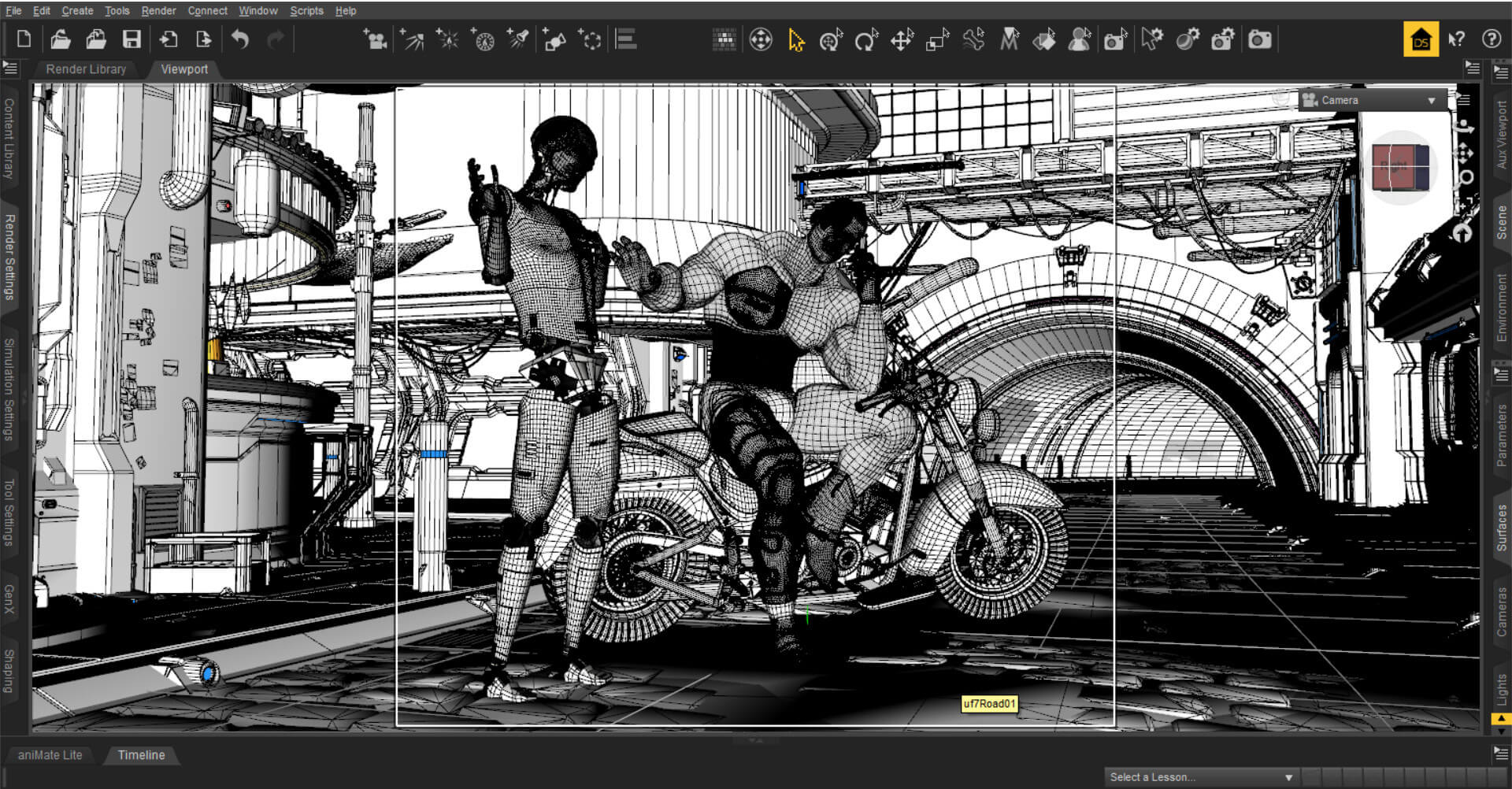Click the Redo arrow icon
1512x789 pixels.
pos(276,39)
